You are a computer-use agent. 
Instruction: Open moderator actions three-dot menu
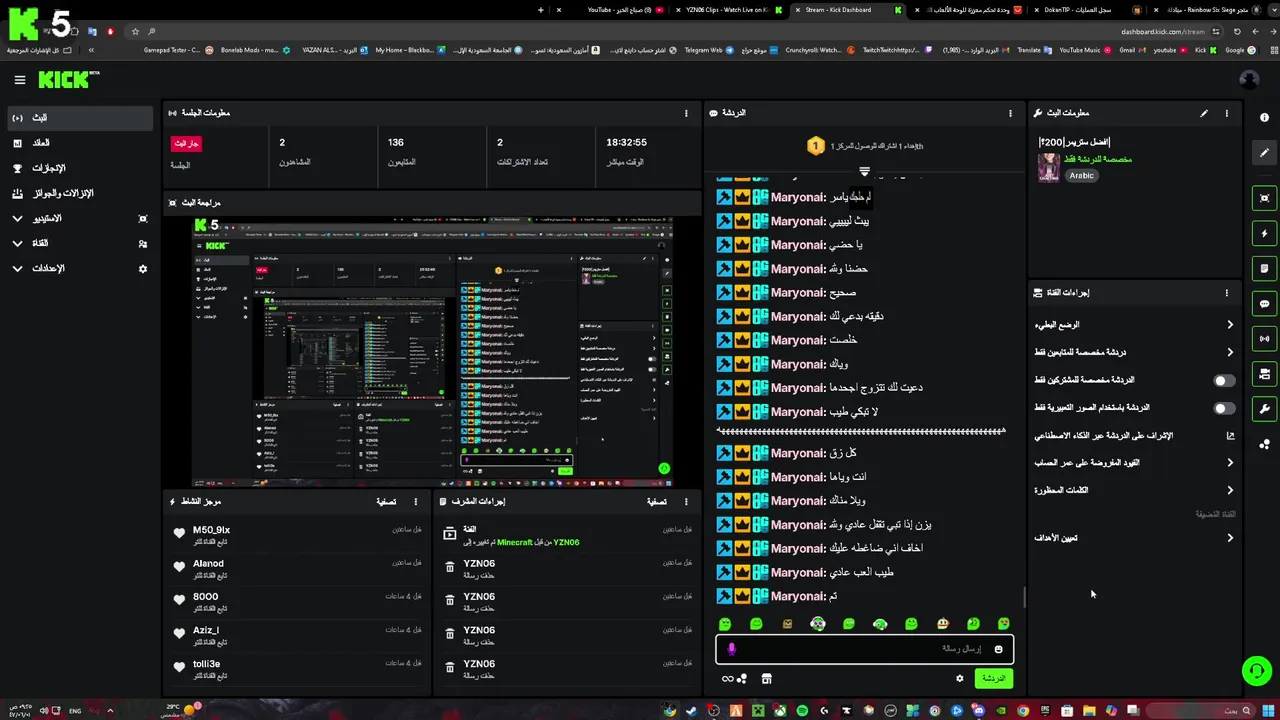pyautogui.click(x=686, y=501)
